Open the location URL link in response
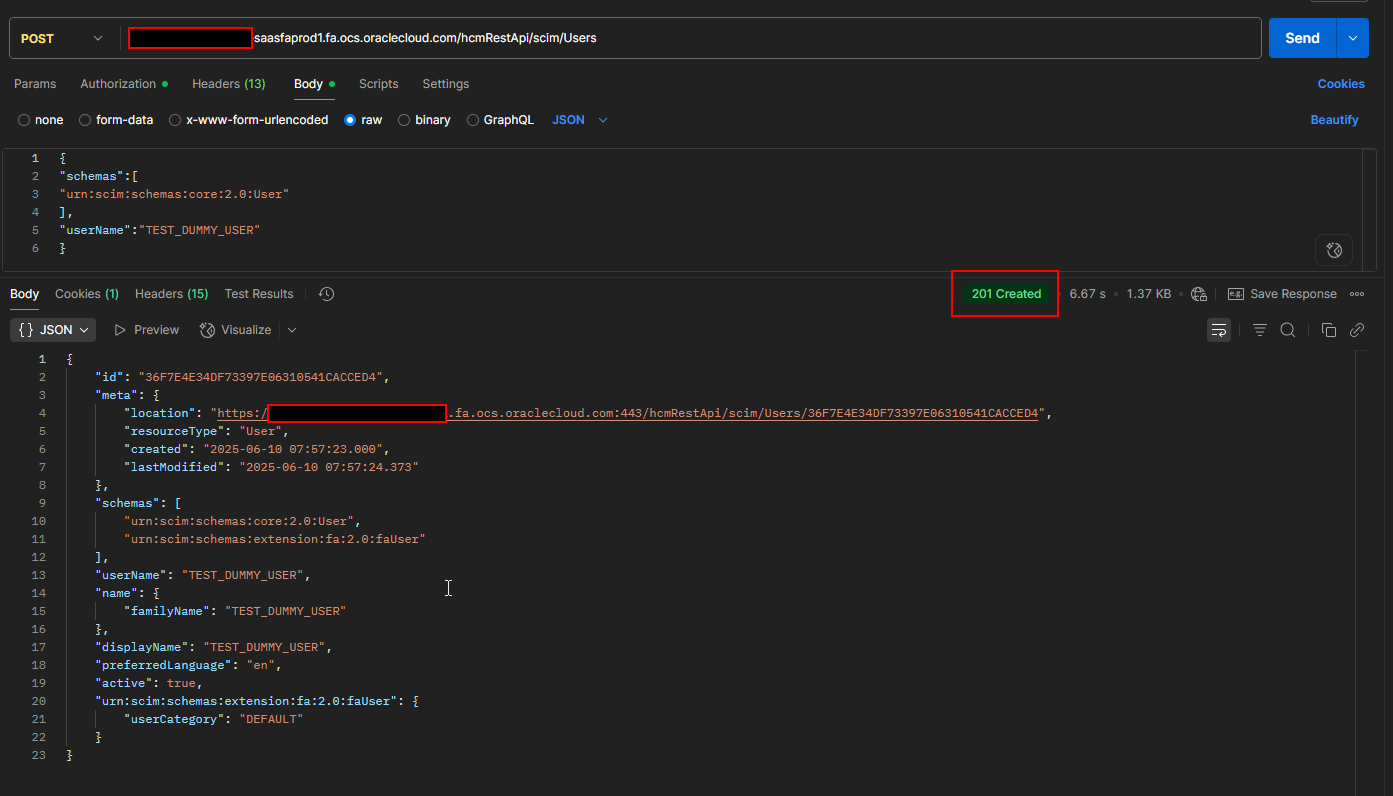 tap(628, 413)
